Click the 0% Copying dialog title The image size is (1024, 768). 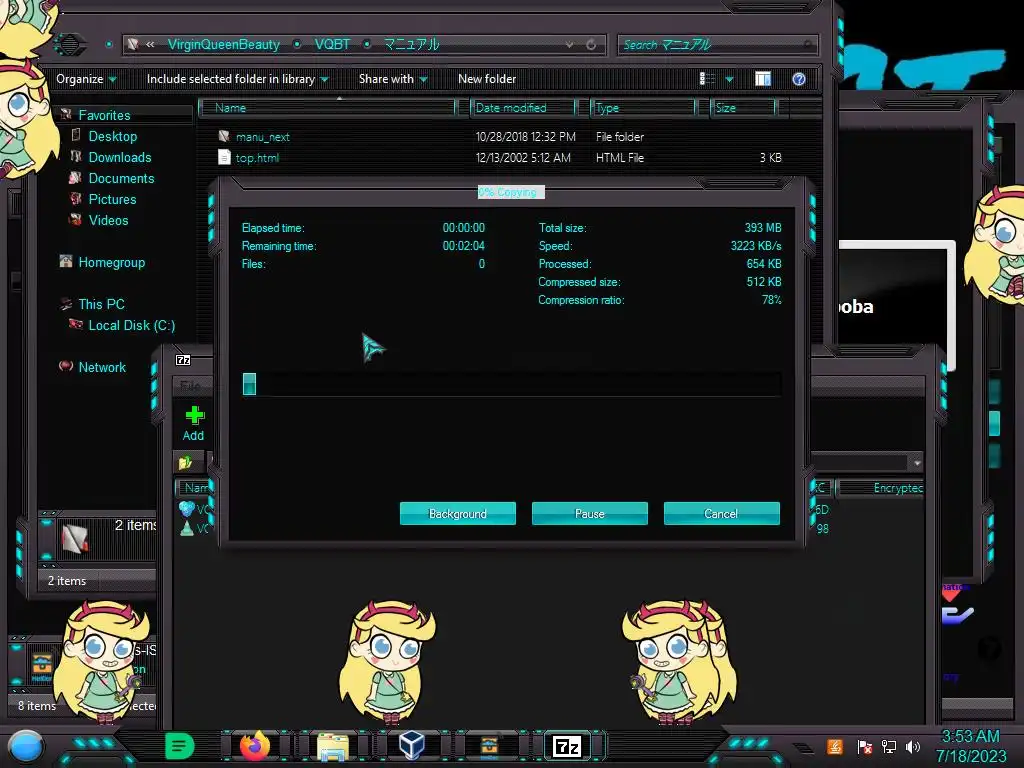511,192
